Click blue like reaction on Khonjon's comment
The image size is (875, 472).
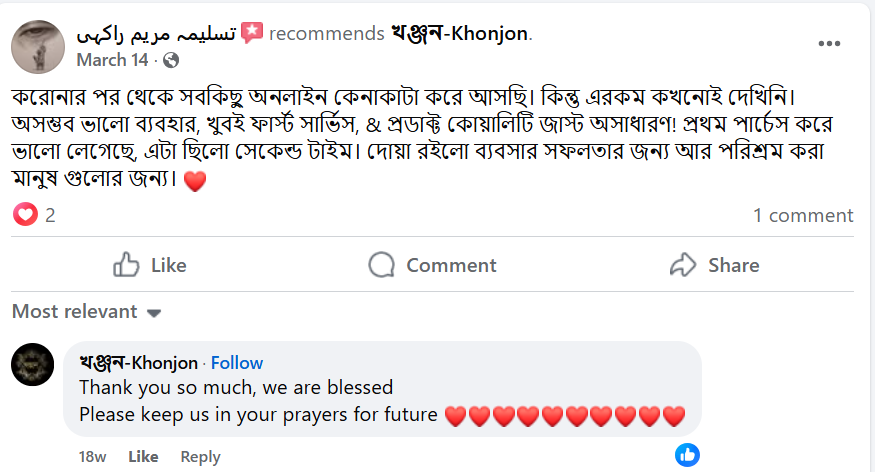coord(687,455)
